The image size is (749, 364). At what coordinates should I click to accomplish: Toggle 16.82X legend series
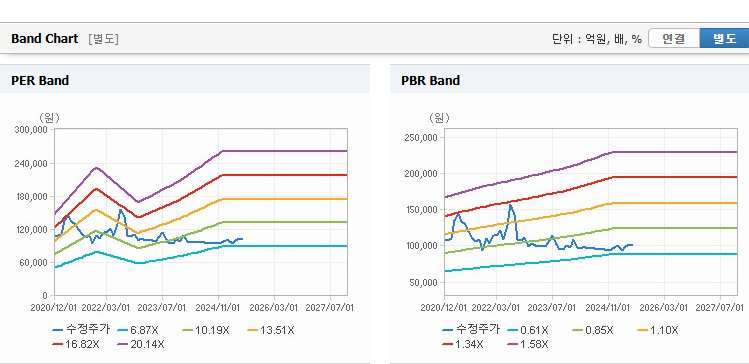(x=76, y=344)
